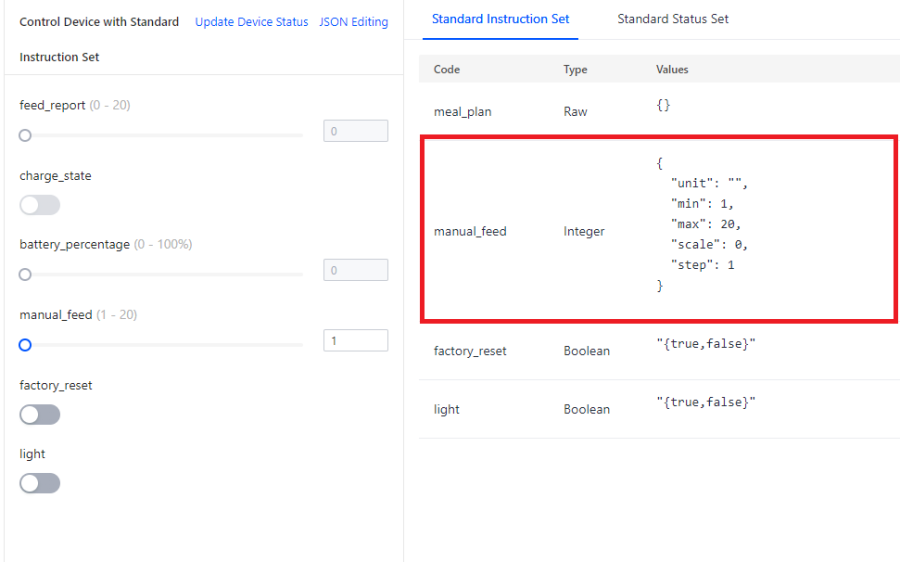Select the meal_plan code in the table

point(462,112)
